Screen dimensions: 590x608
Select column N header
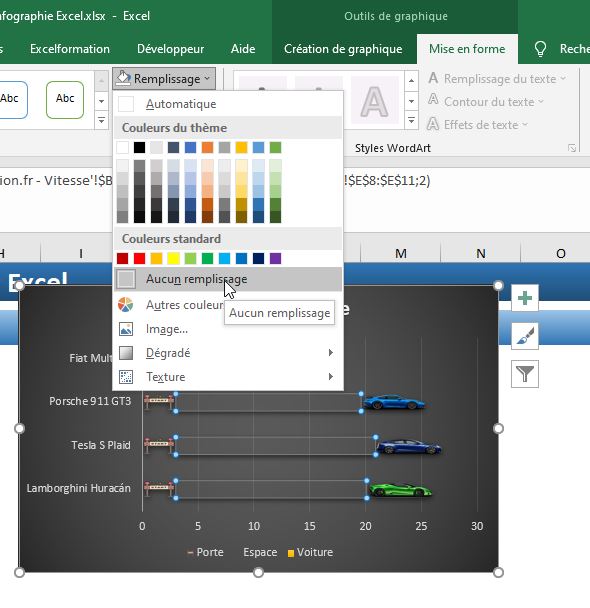[x=481, y=254]
